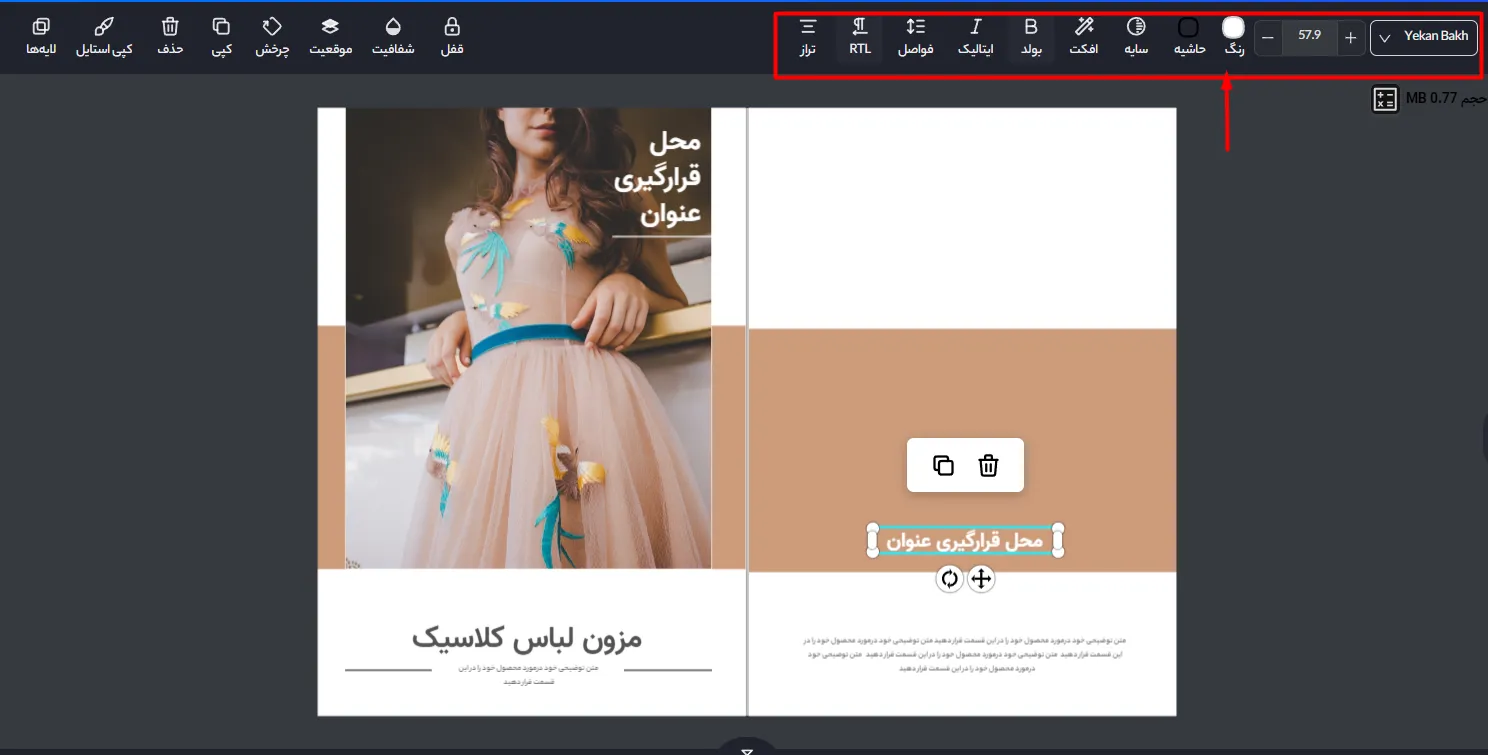Open the Yekan Bakh font dropdown

[x=1424, y=37]
